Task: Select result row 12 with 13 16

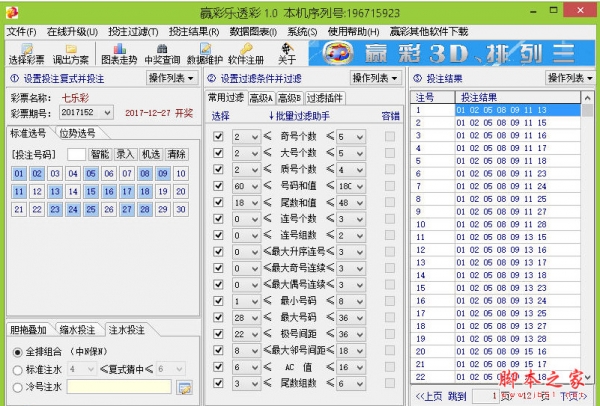Action: tap(496, 249)
